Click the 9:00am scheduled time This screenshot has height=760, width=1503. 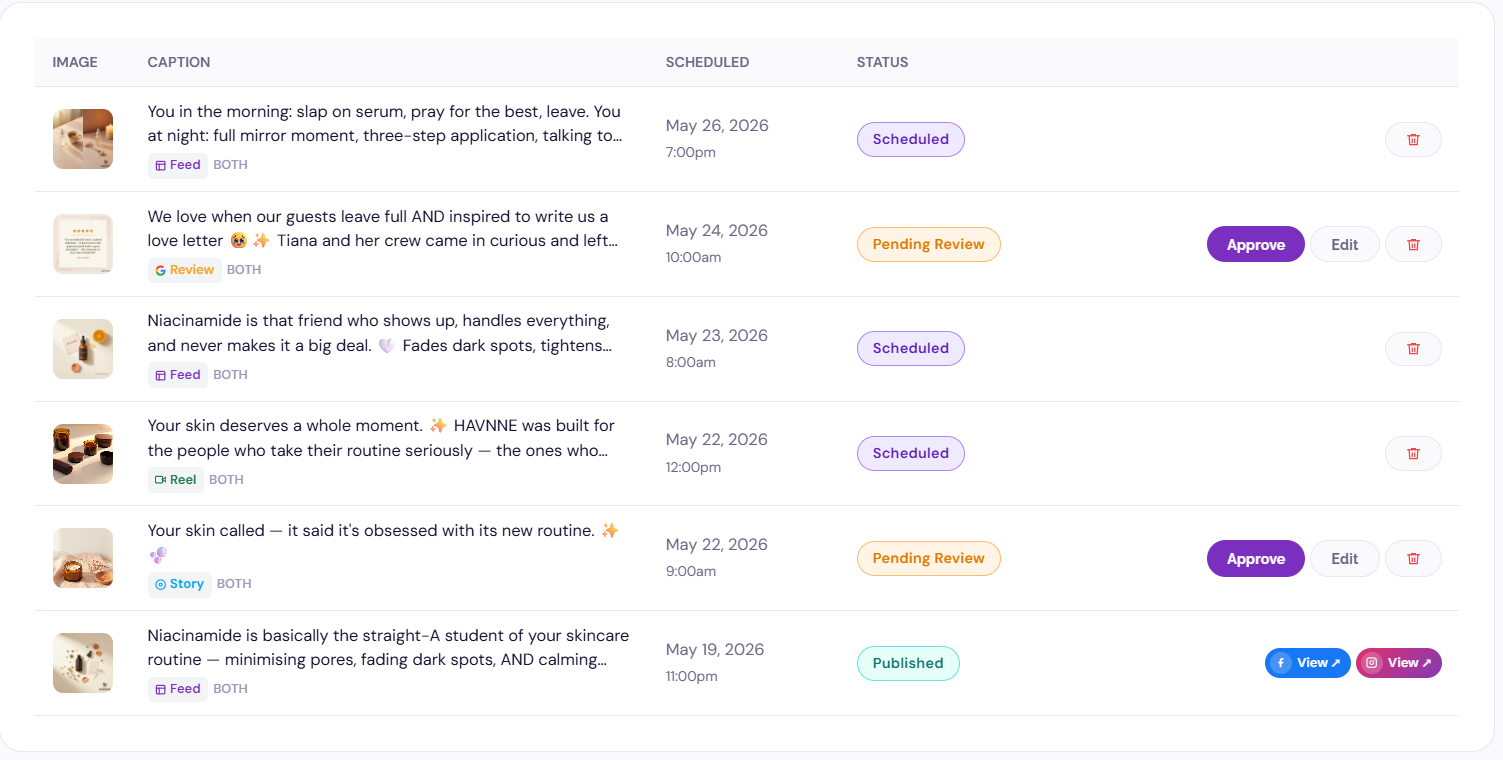click(691, 572)
